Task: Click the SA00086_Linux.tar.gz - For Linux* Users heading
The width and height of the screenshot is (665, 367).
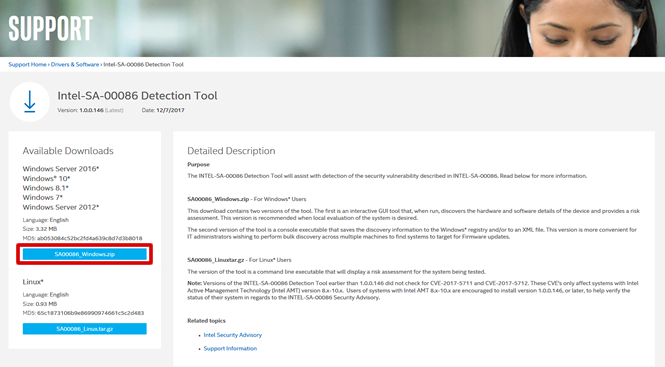Action: point(239,260)
